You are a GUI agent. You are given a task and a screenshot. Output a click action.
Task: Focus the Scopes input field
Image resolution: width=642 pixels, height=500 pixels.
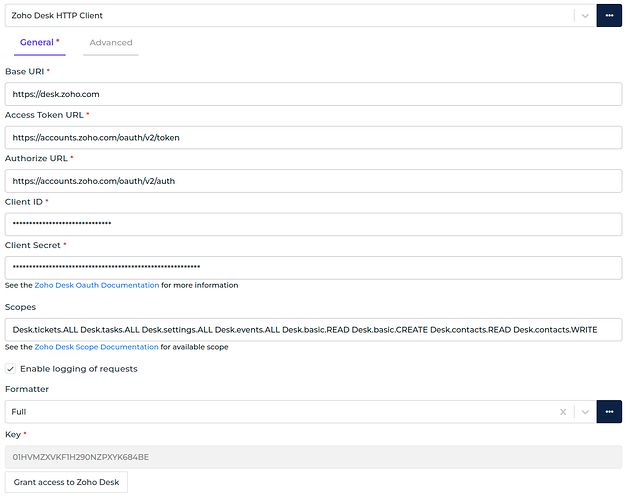[x=313, y=330]
